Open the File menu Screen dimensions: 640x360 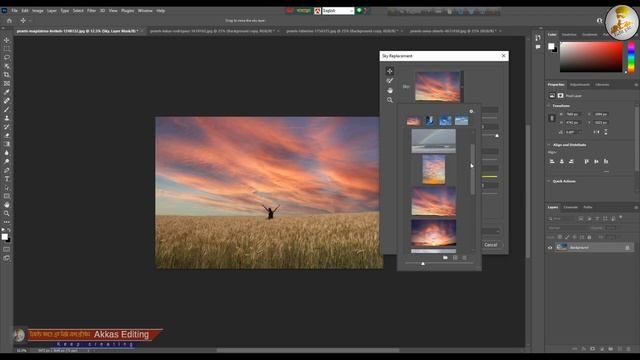coord(15,11)
